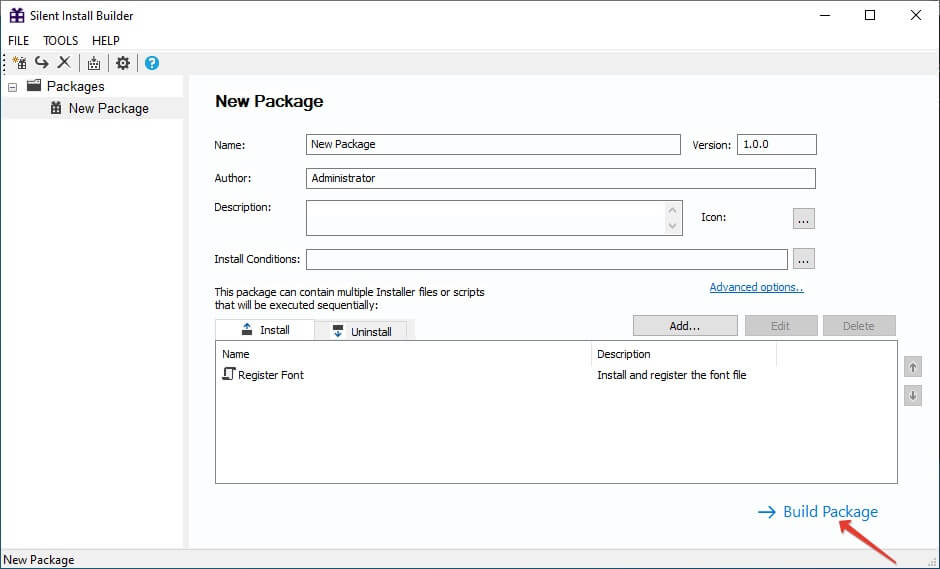The height and width of the screenshot is (569, 940).
Task: Move the item down with the arrow button
Action: click(x=912, y=396)
